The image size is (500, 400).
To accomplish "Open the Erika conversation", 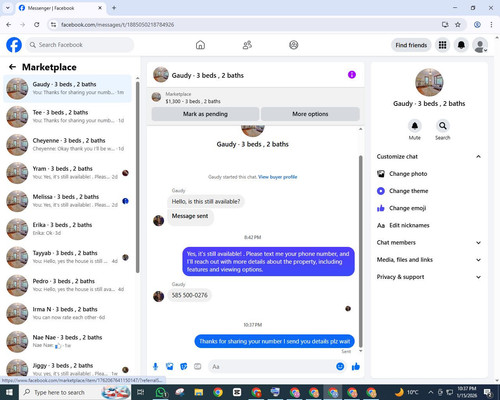I will (67, 229).
